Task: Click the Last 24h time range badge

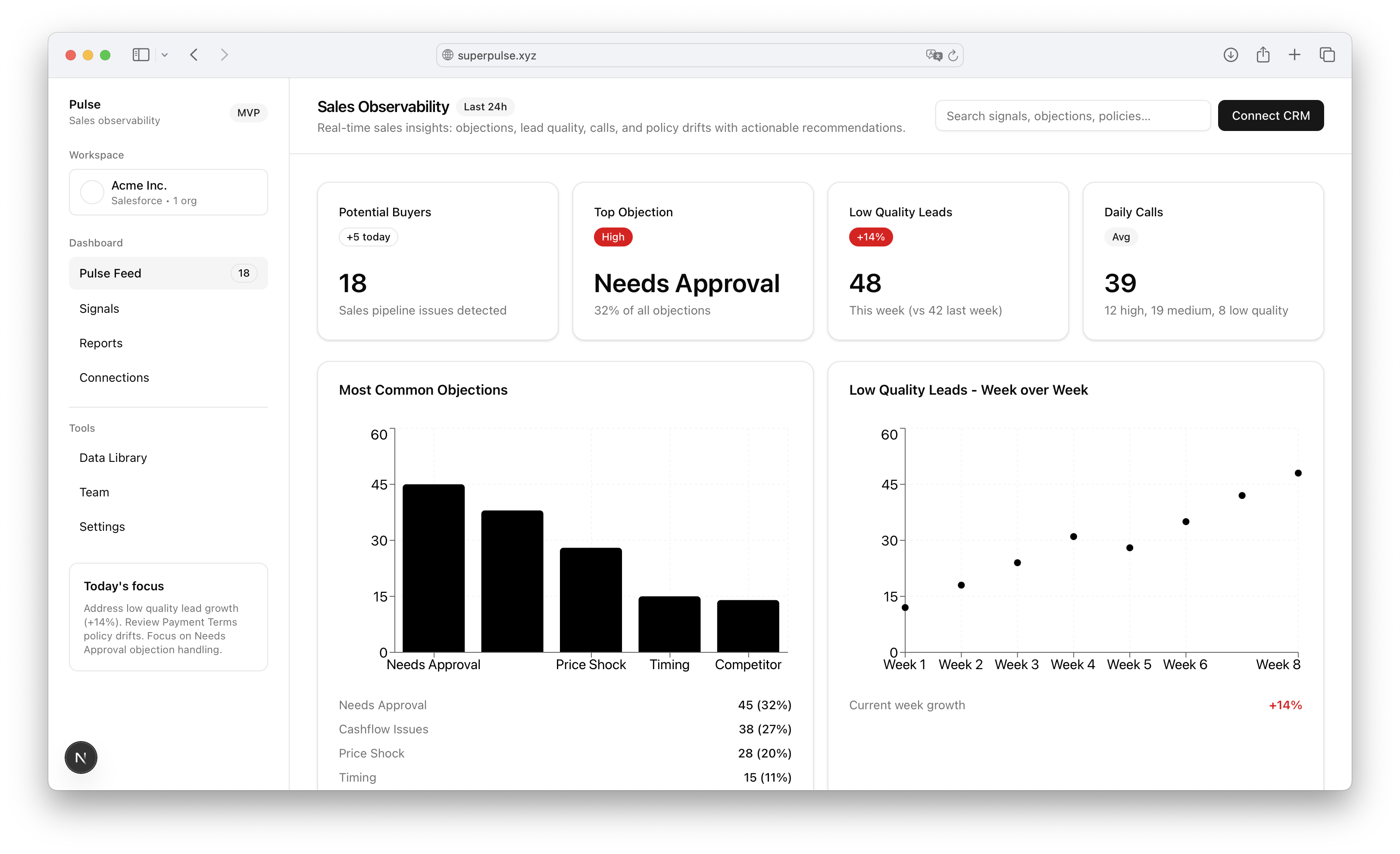Action: [485, 107]
